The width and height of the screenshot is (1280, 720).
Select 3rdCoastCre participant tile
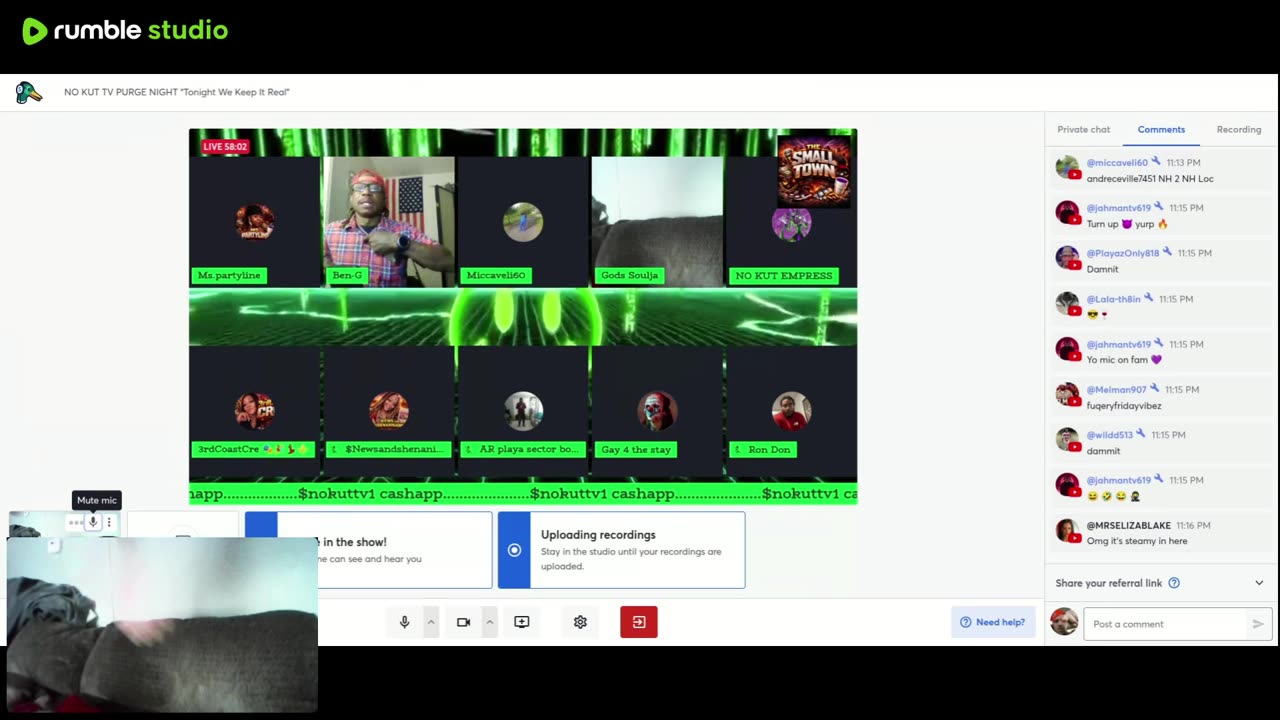click(x=255, y=410)
